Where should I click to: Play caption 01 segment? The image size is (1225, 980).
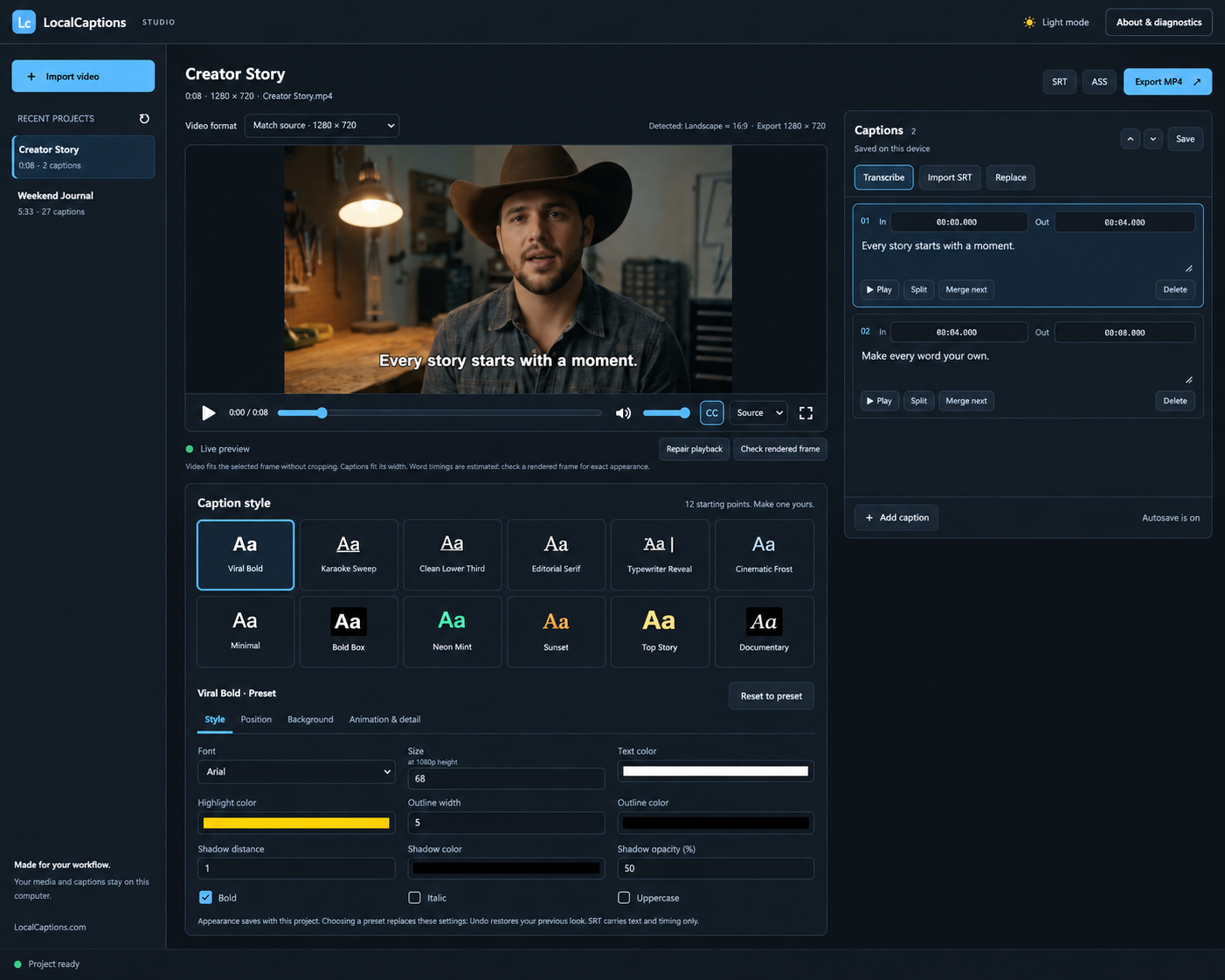point(879,289)
